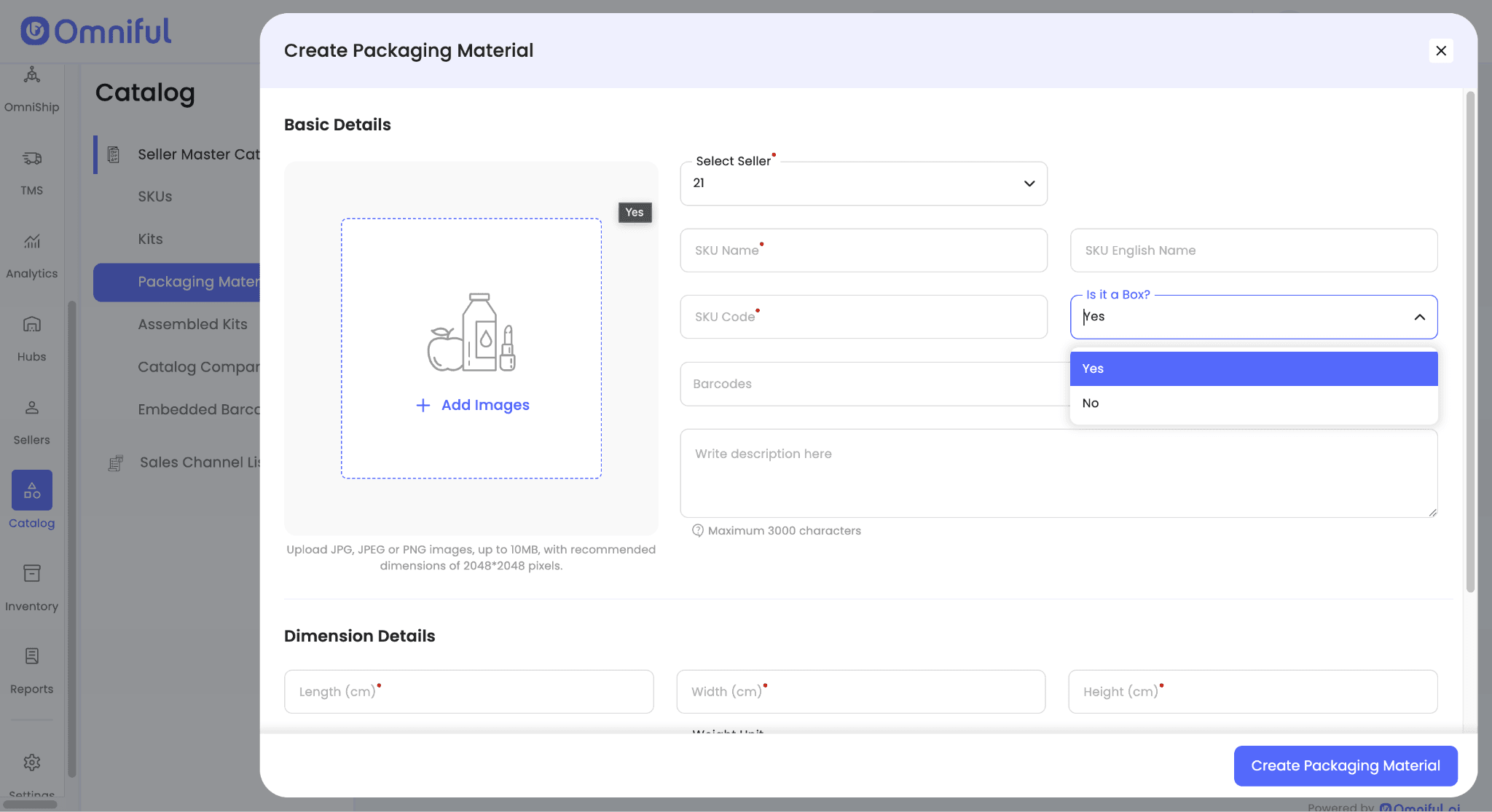Open the Kits menu item
1492x812 pixels.
tap(150, 239)
